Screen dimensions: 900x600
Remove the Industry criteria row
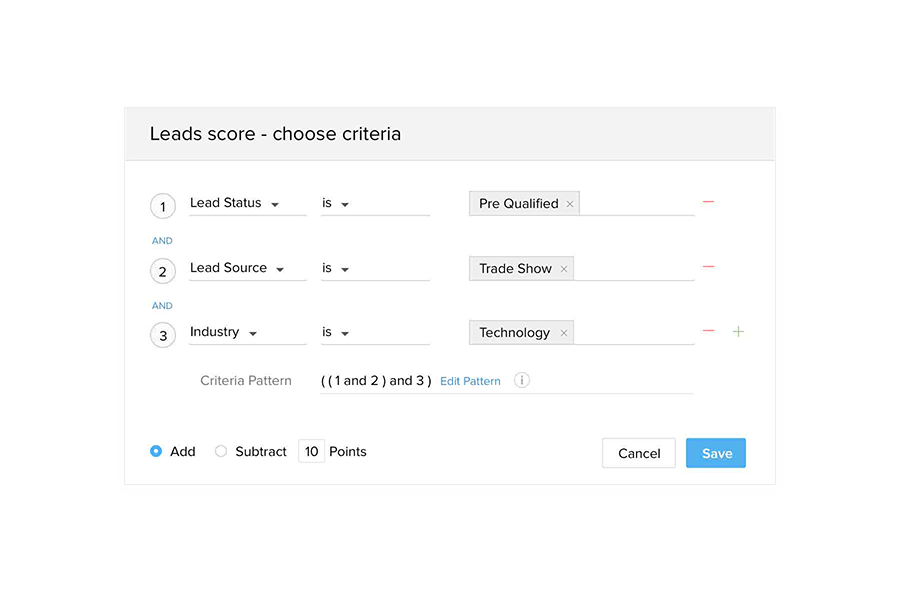point(708,331)
